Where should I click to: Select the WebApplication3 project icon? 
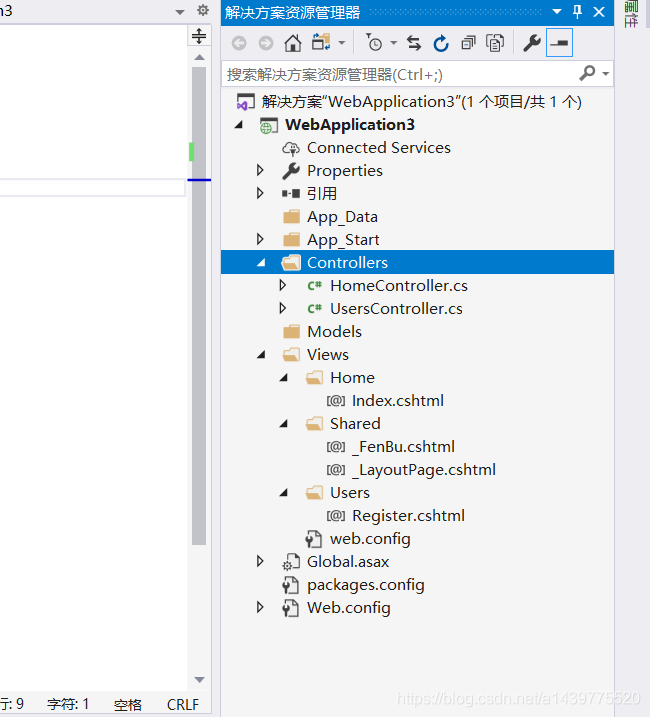(x=269, y=125)
